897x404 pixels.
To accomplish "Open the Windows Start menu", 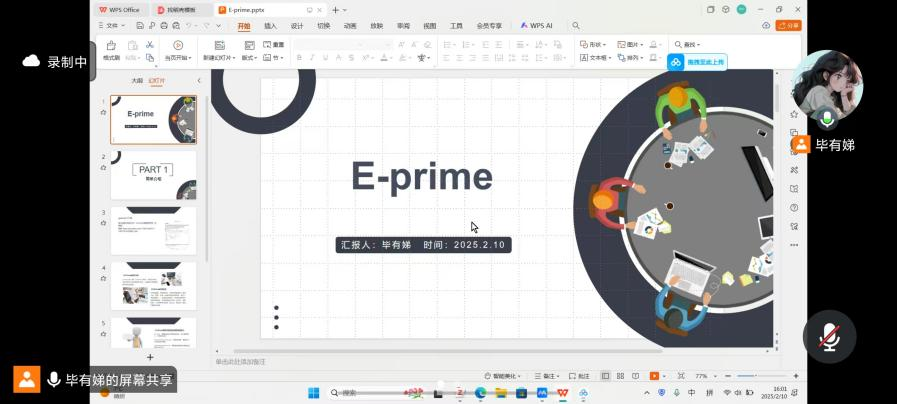I will (x=313, y=393).
